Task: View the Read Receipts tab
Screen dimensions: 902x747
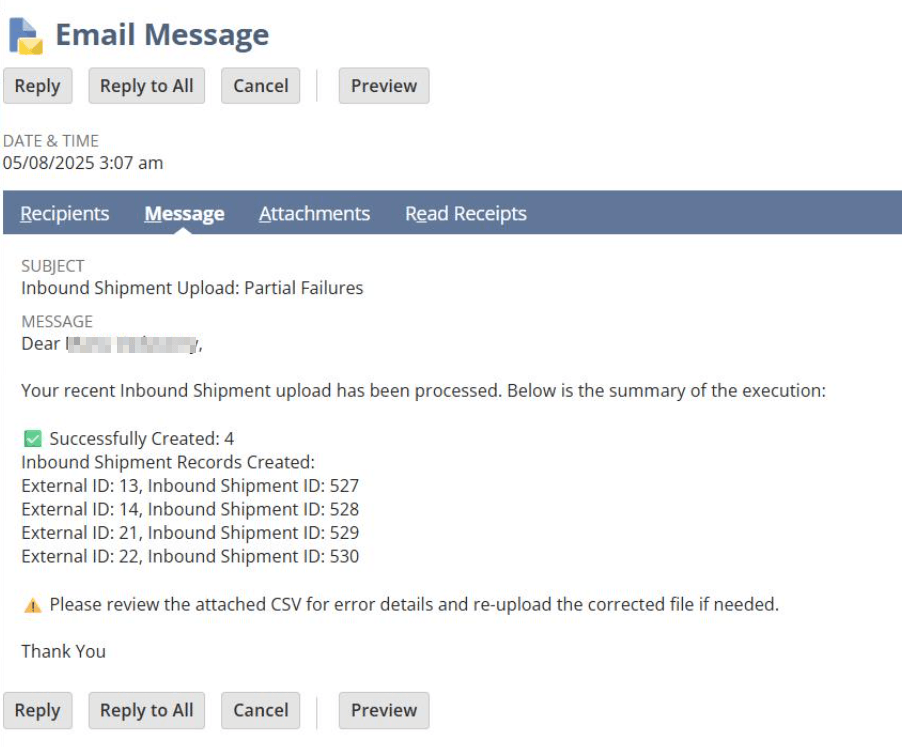Action: pyautogui.click(x=465, y=214)
